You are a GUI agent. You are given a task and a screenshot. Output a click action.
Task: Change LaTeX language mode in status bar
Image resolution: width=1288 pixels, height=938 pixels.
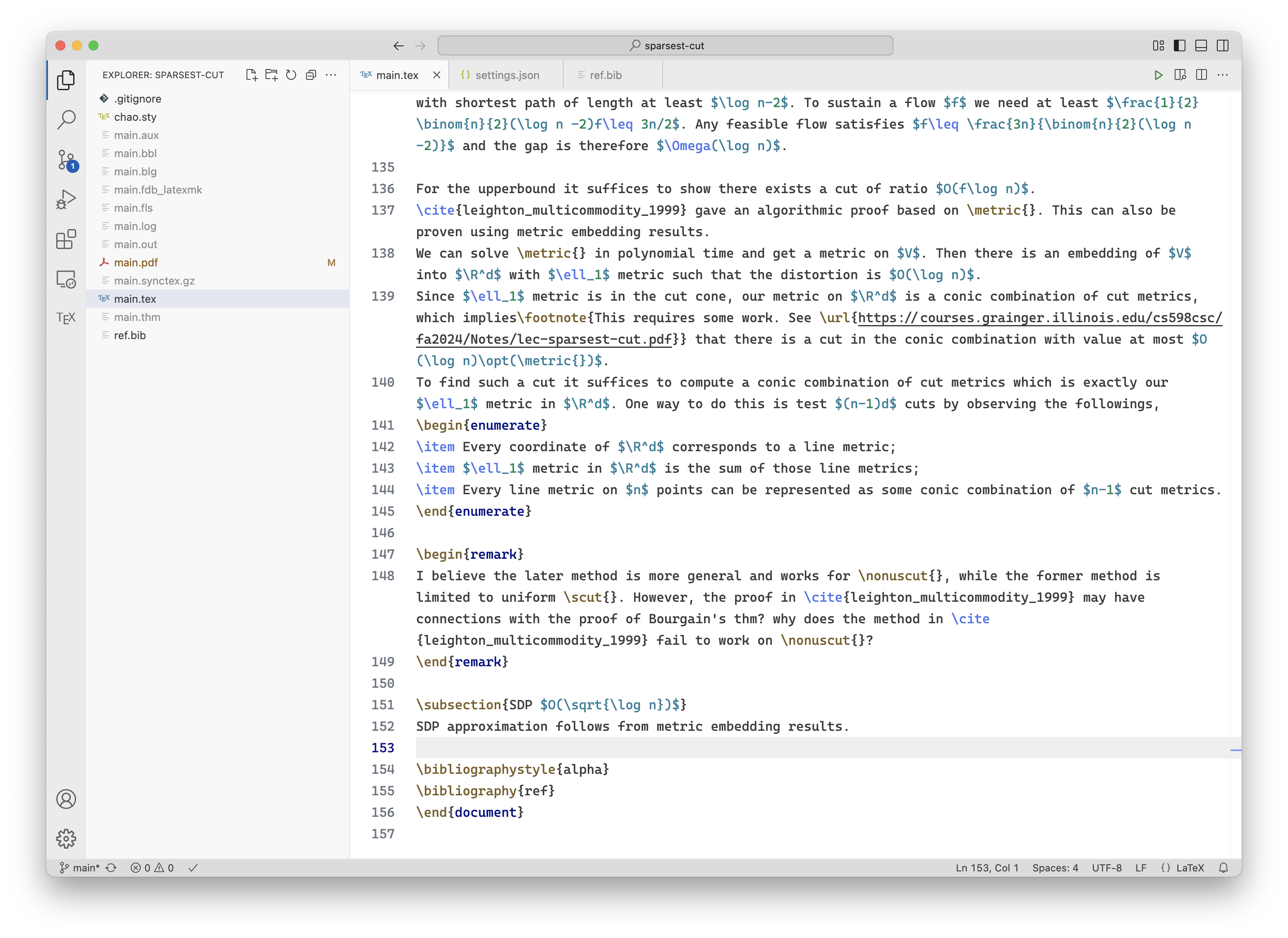coord(1189,868)
